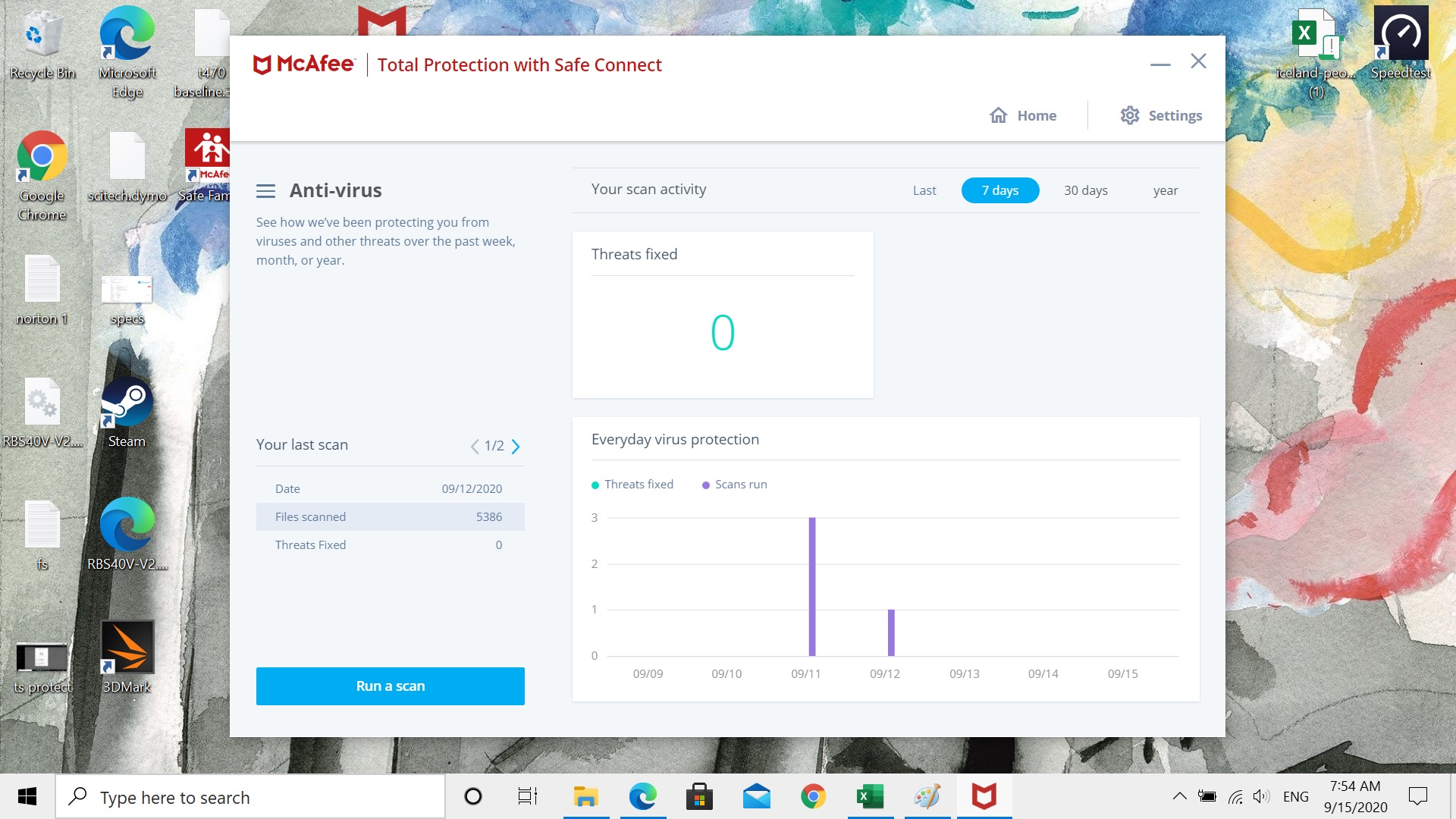This screenshot has height=819, width=1456.
Task: Open Paint from taskbar
Action: tap(927, 796)
